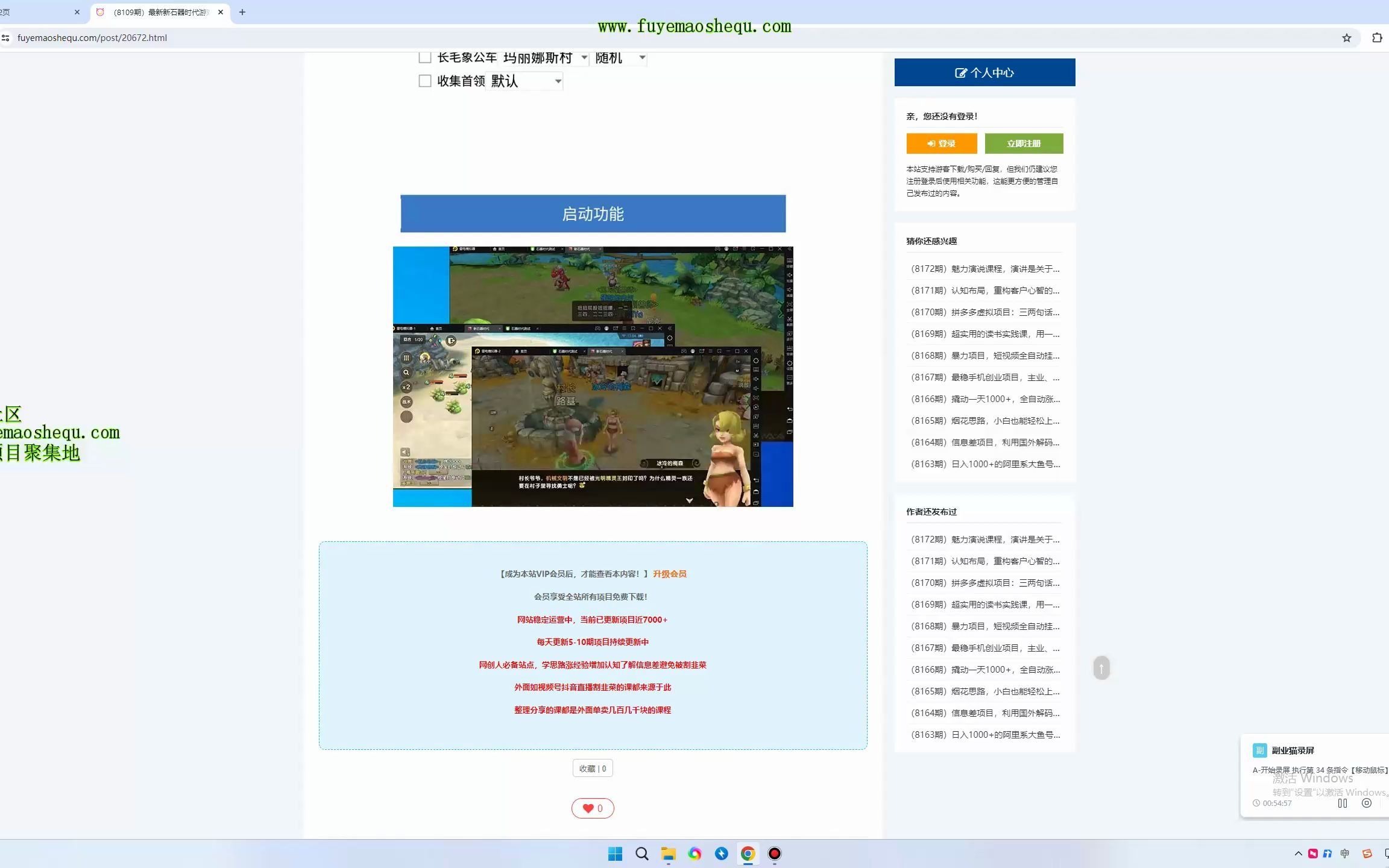Screen dimensions: 1389x868
Task: Open (8169期) 超实用的读书实践课 under 猜你还感兴趣
Action: tap(985, 334)
